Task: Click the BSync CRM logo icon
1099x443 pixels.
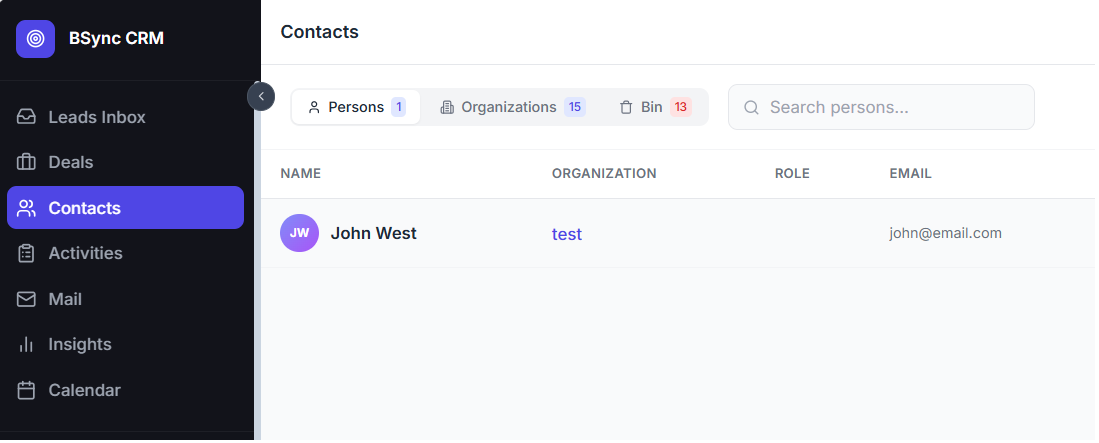Action: point(36,39)
